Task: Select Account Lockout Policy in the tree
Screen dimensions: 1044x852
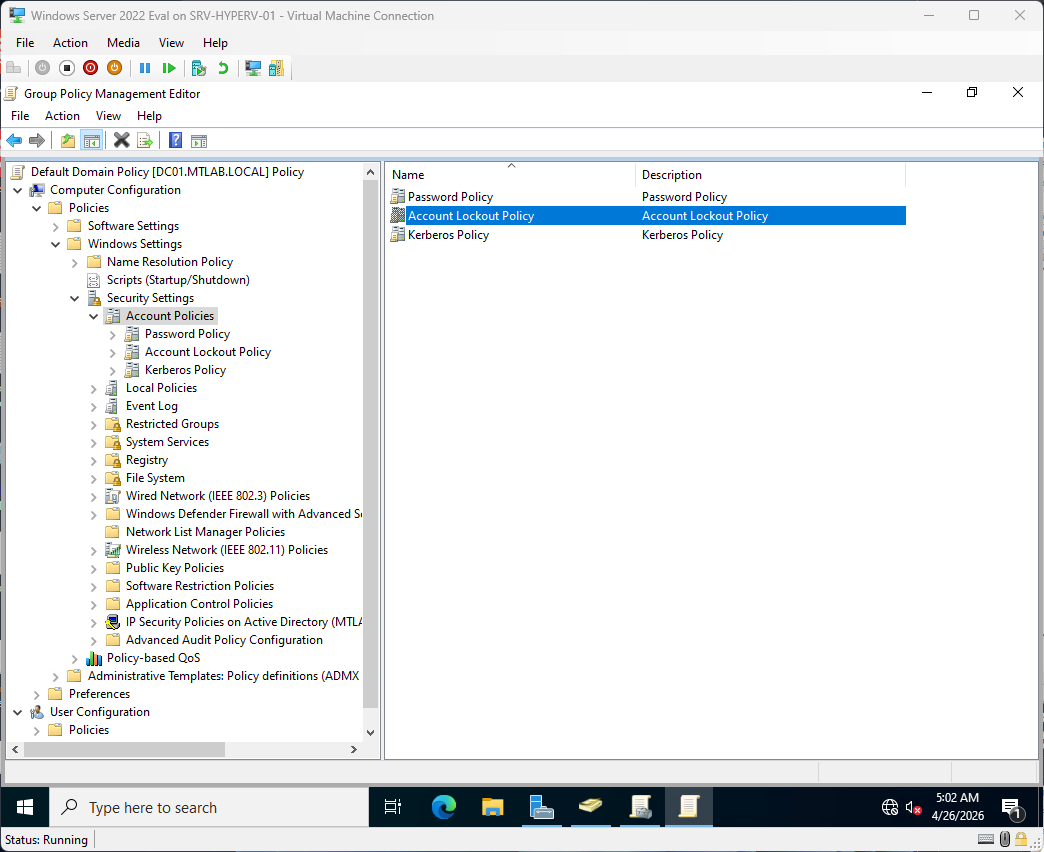Action: (x=208, y=352)
